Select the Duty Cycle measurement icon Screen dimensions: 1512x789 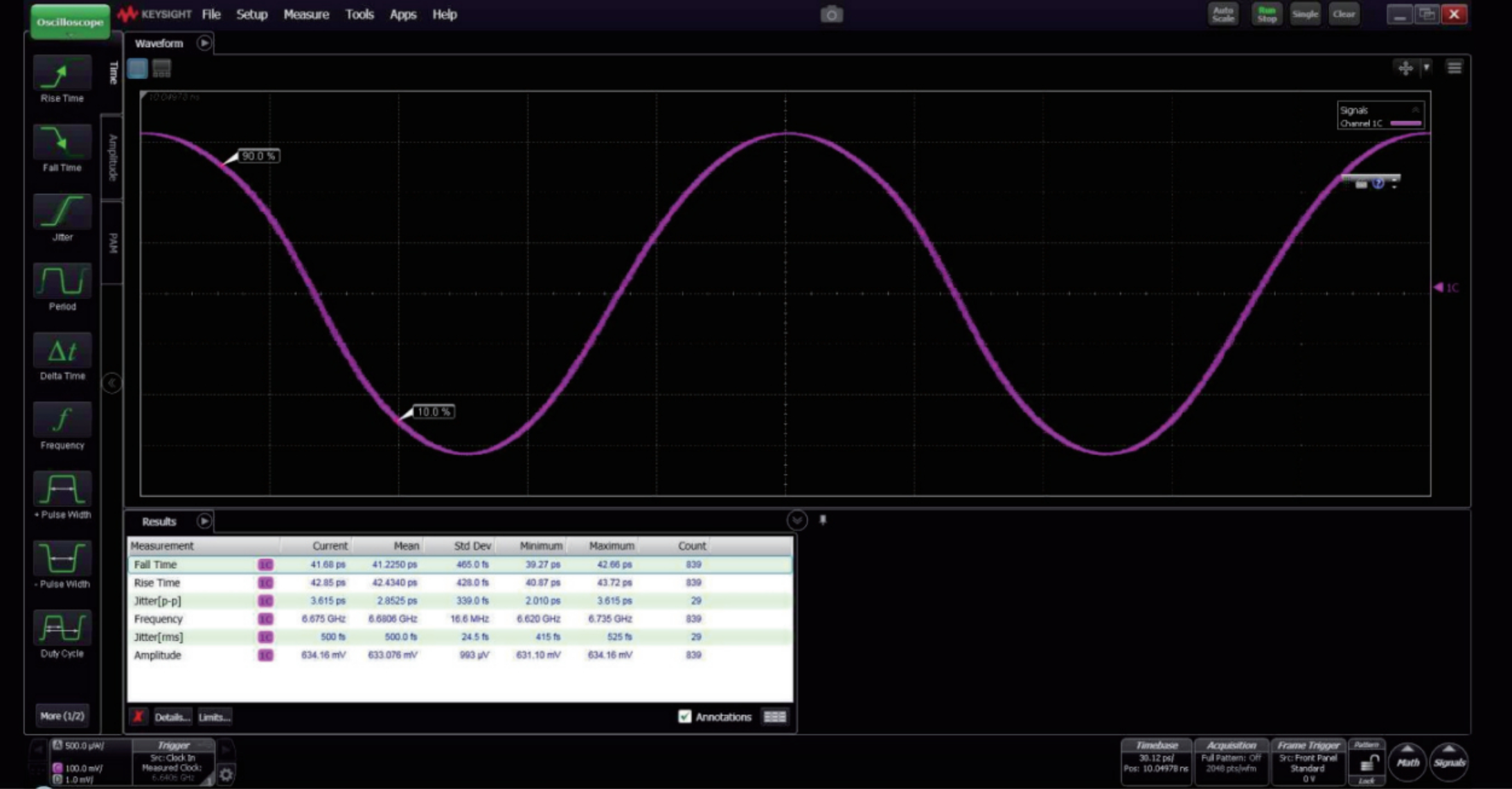pos(62,628)
